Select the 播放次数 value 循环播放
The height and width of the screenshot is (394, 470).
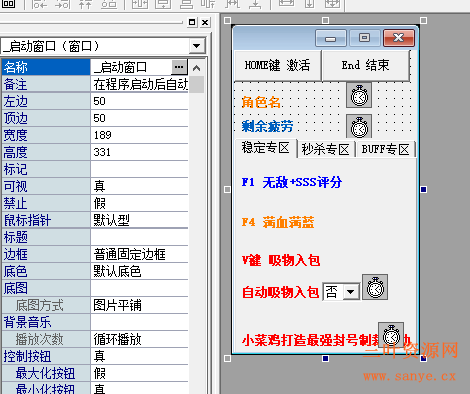tap(139, 339)
